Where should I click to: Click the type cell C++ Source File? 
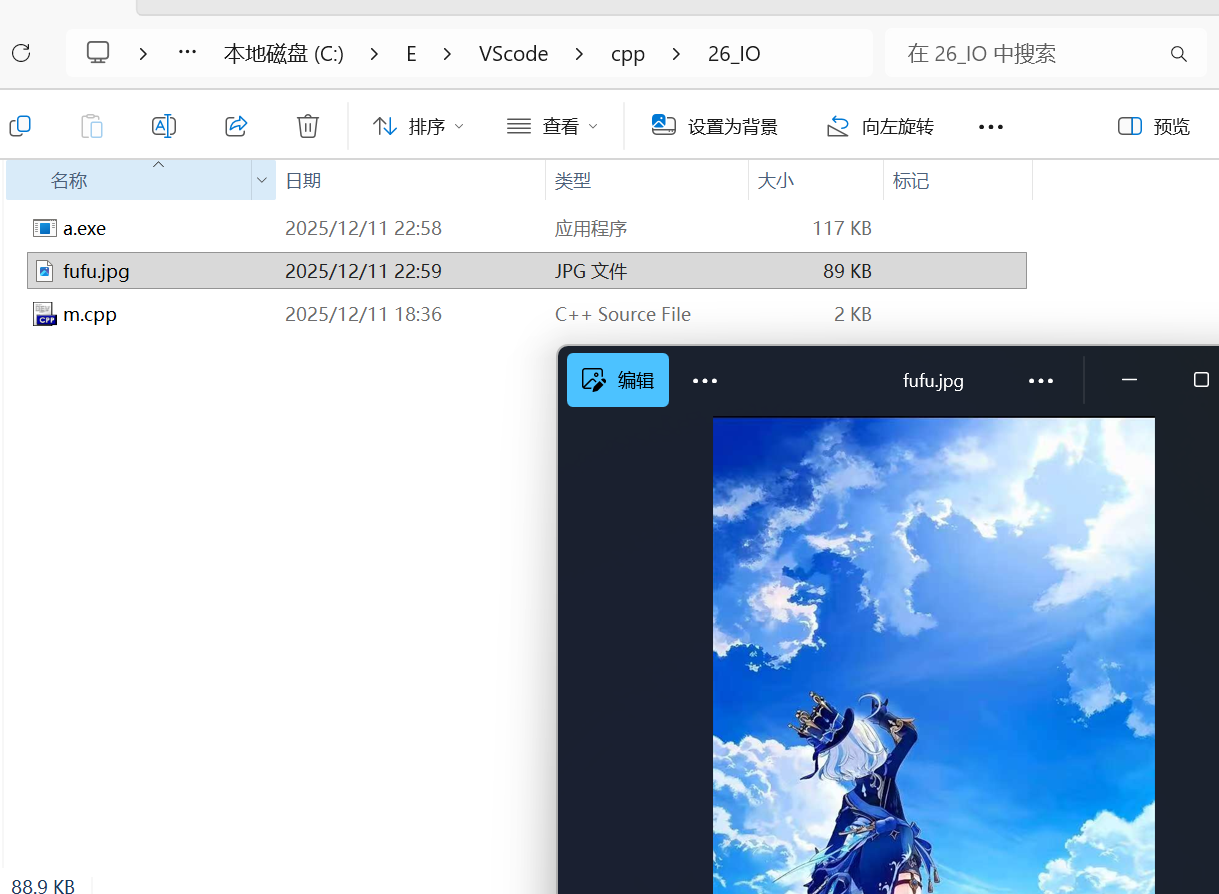pos(623,314)
